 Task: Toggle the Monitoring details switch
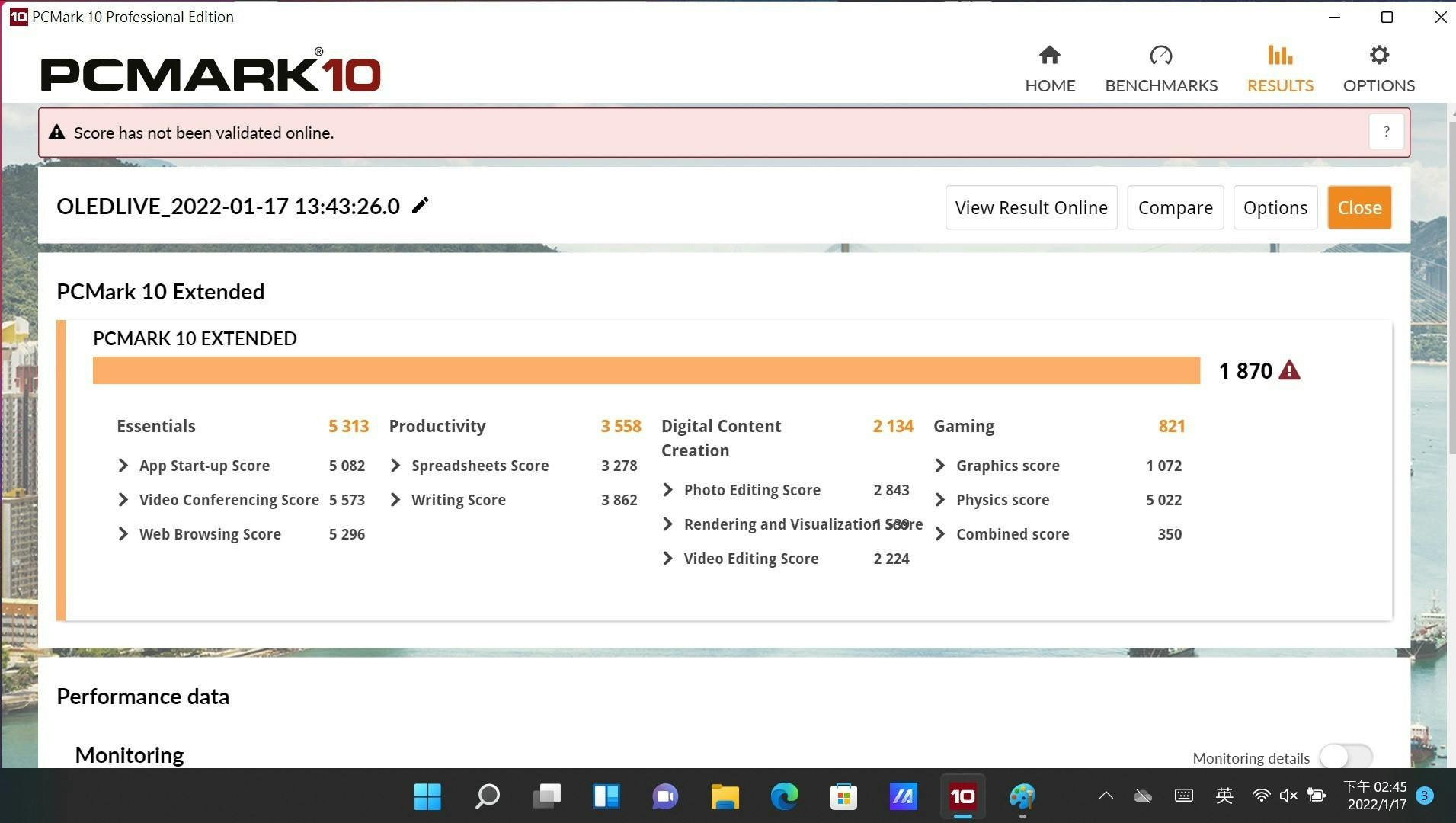[1346, 757]
